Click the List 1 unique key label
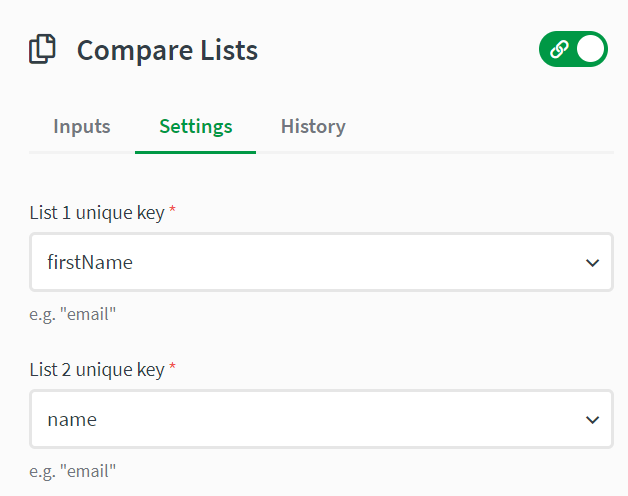 click(x=97, y=212)
